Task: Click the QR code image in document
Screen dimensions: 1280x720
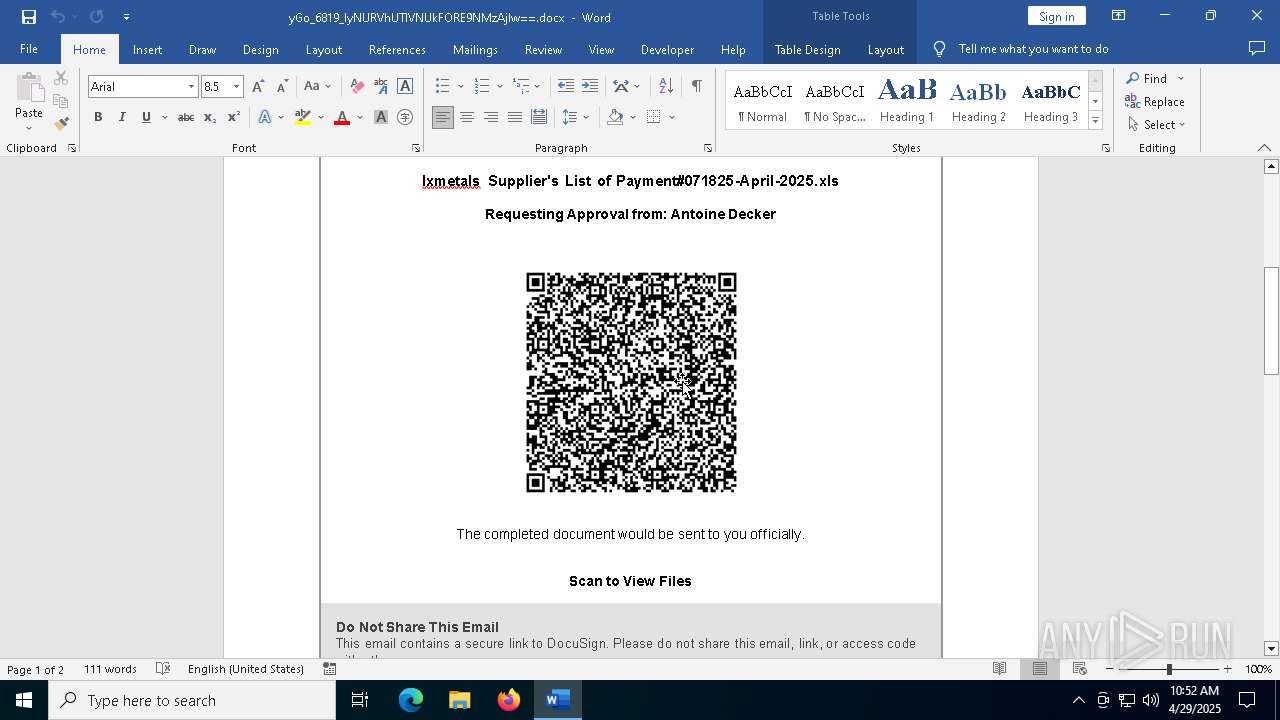Action: pyautogui.click(x=631, y=382)
